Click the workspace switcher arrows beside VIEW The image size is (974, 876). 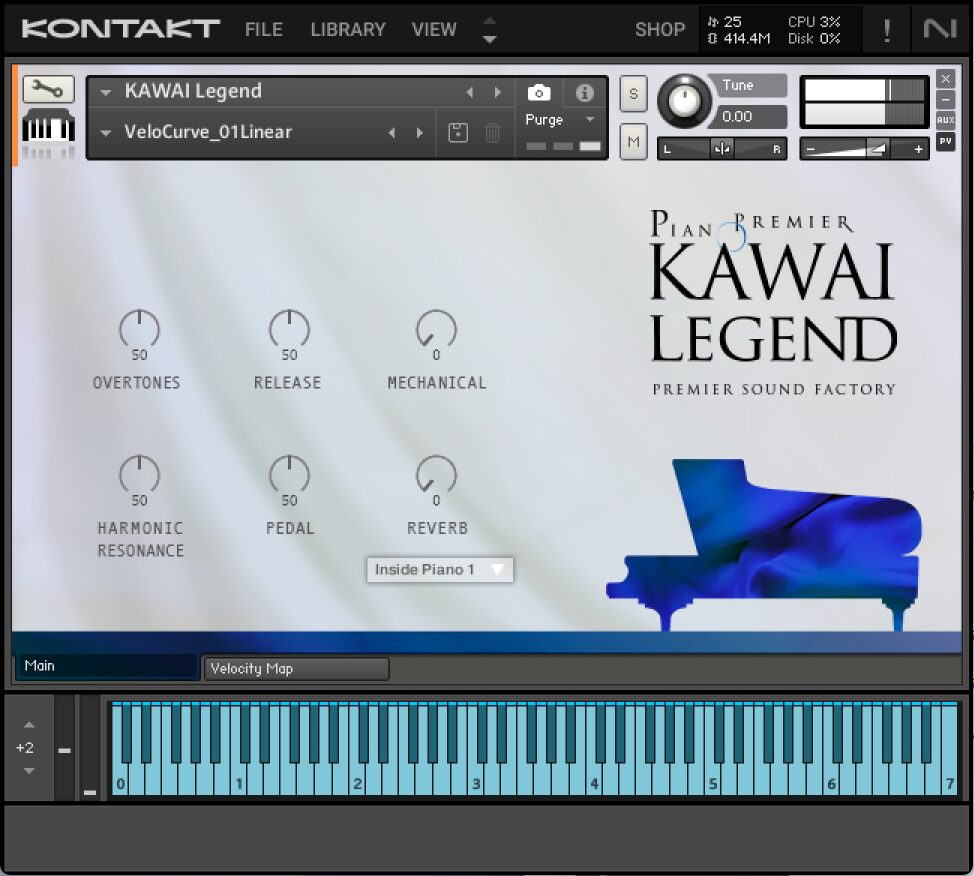pos(489,29)
